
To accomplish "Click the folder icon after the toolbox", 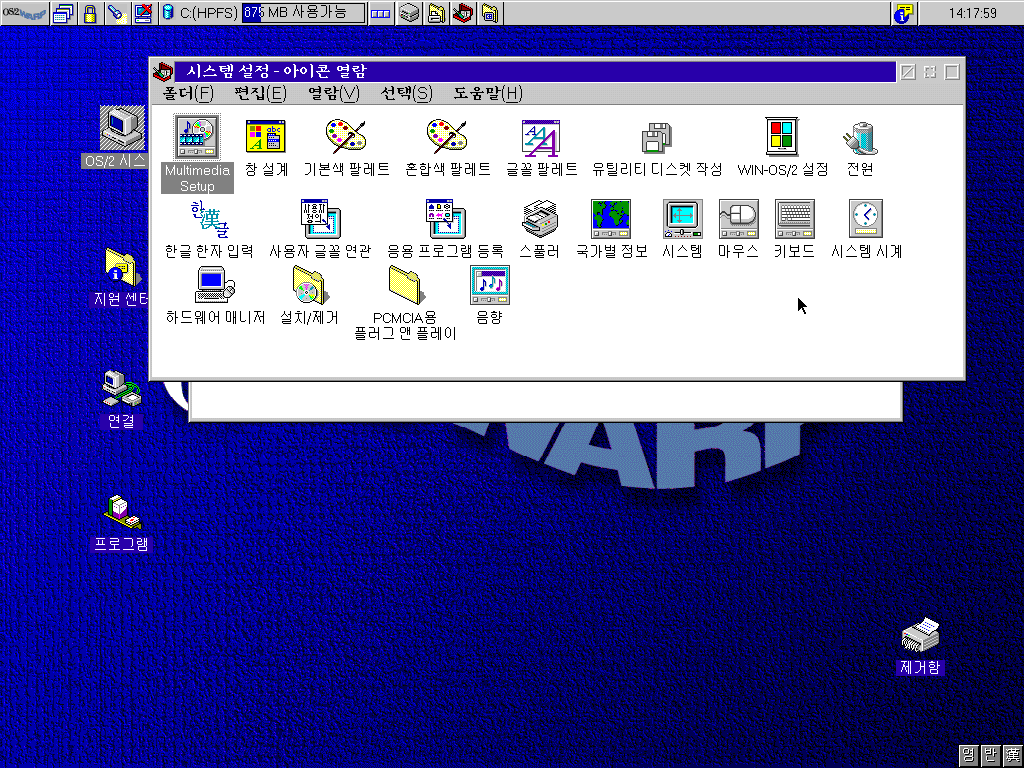I will click(x=490, y=13).
